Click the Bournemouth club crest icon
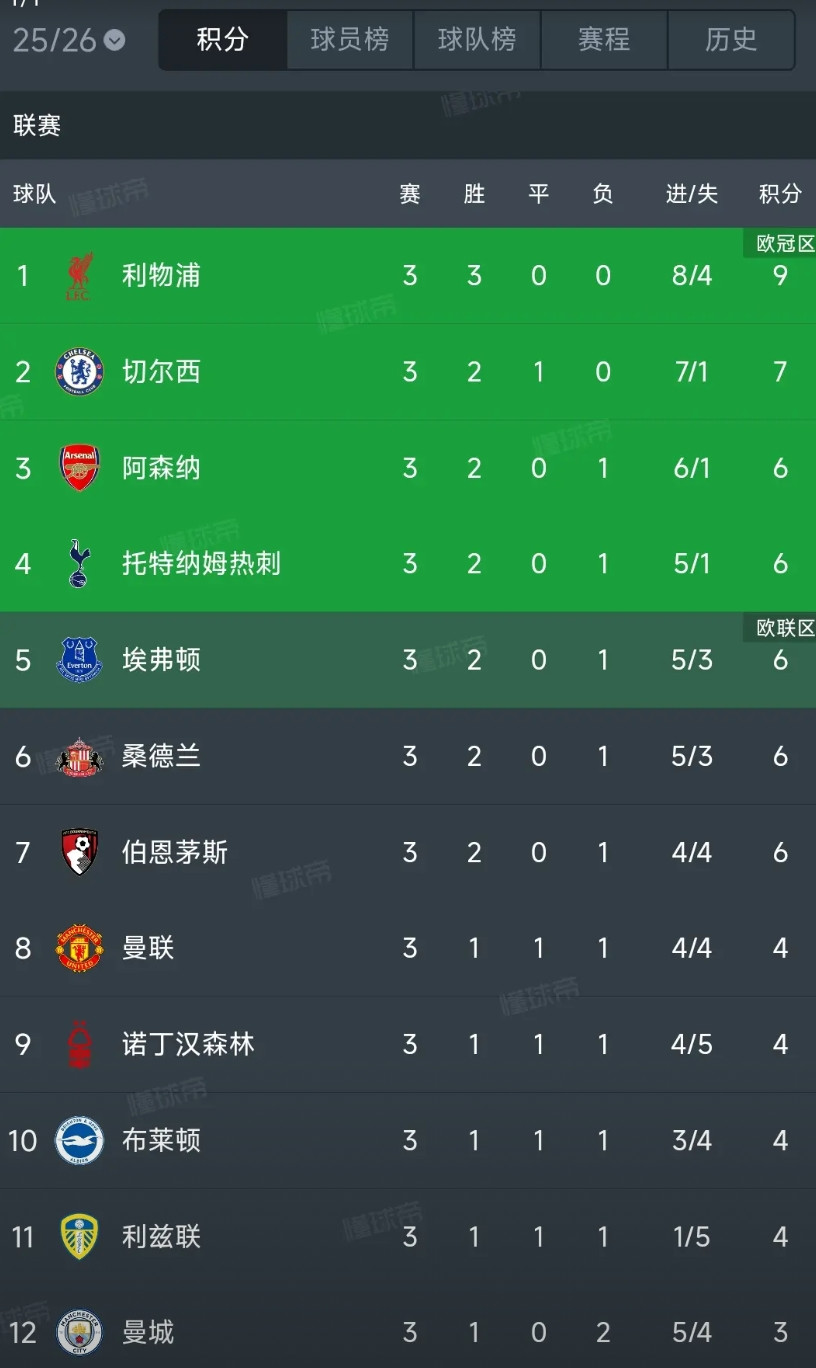 pos(79,852)
